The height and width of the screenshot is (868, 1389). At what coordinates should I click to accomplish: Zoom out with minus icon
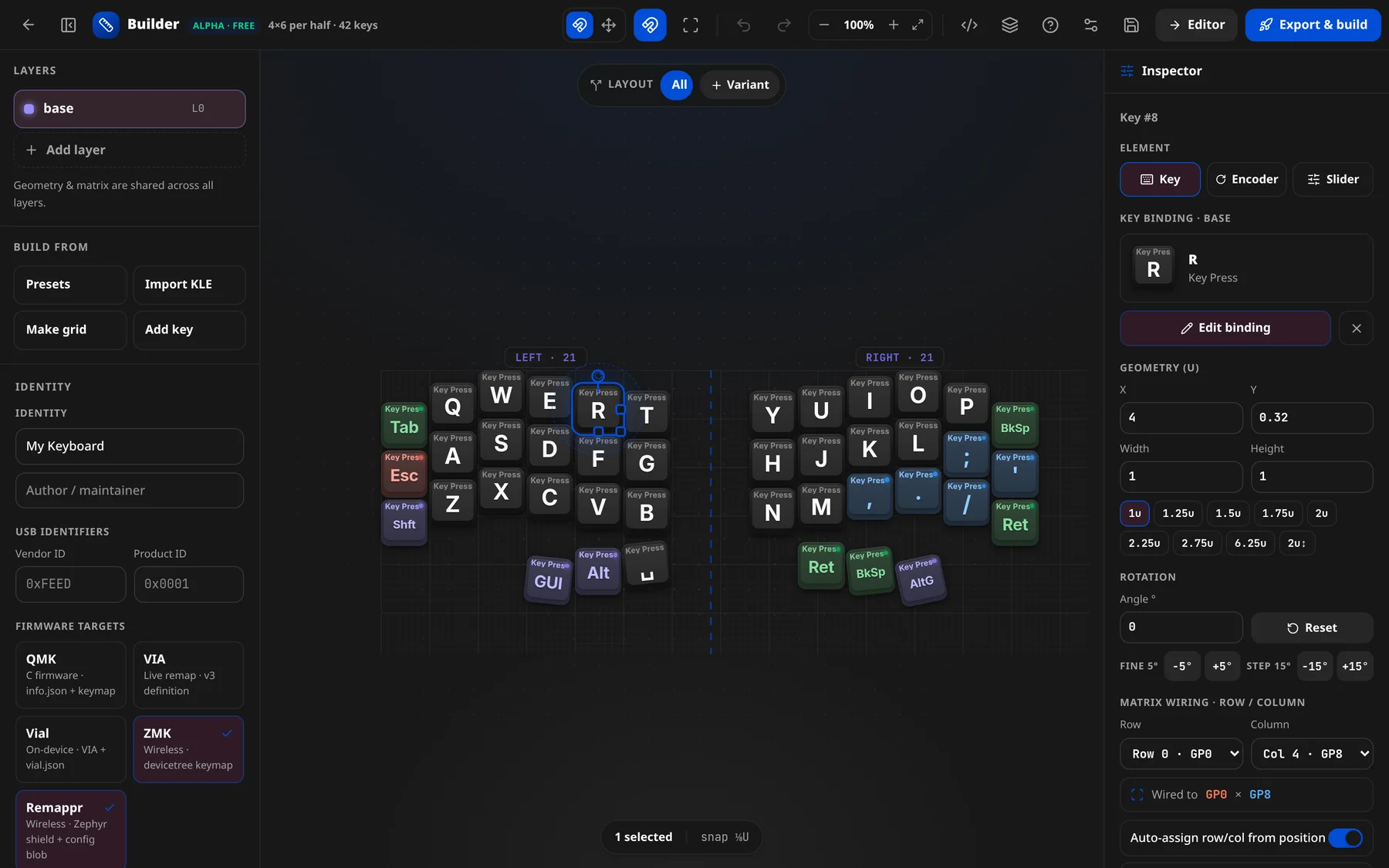tap(824, 25)
